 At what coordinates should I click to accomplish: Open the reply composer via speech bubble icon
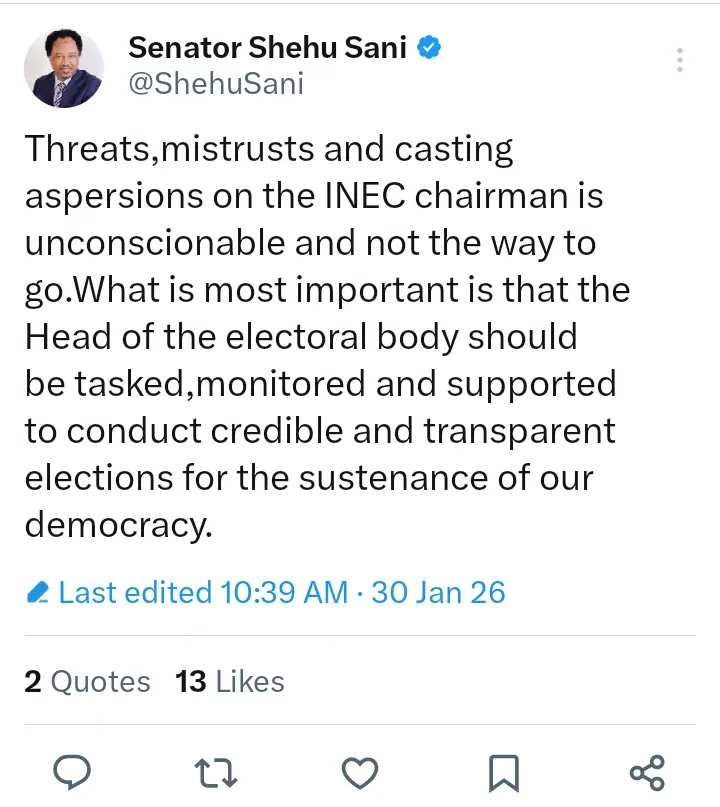(x=71, y=772)
